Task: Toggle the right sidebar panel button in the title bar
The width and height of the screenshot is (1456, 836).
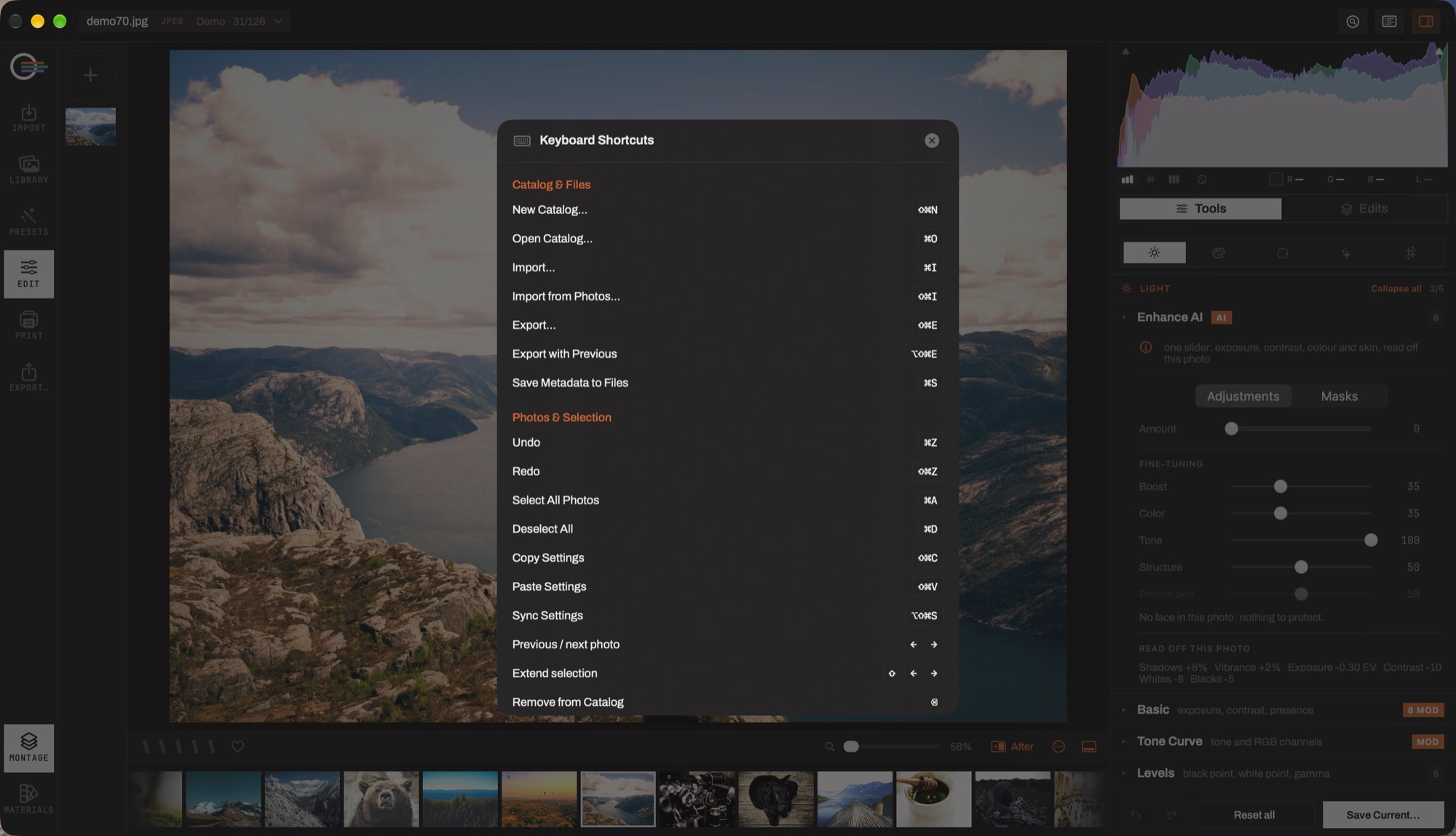Action: click(x=1425, y=21)
